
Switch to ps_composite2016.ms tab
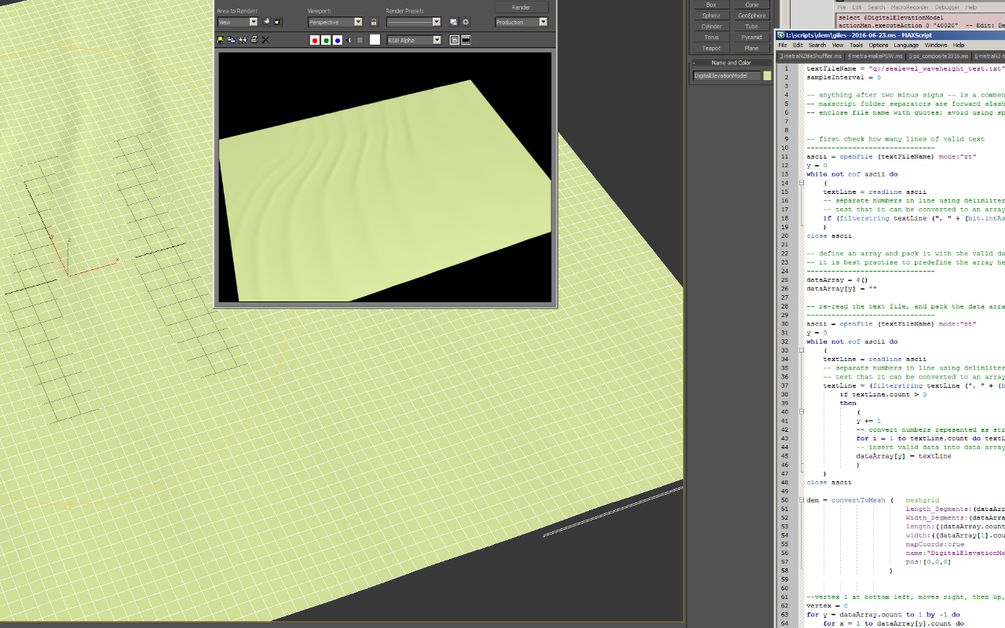[x=939, y=56]
